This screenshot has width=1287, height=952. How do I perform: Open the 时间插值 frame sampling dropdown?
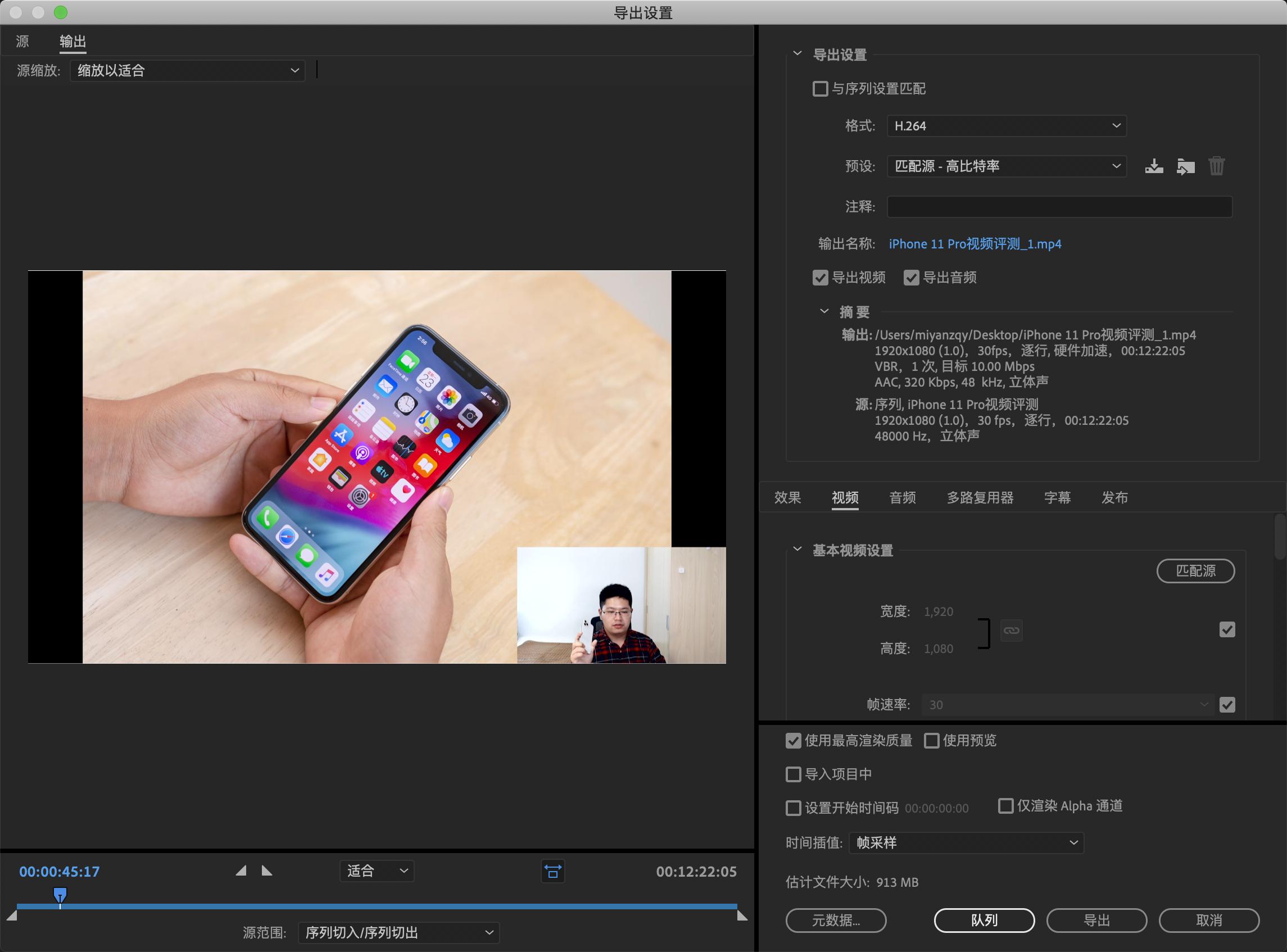pyautogui.click(x=966, y=842)
